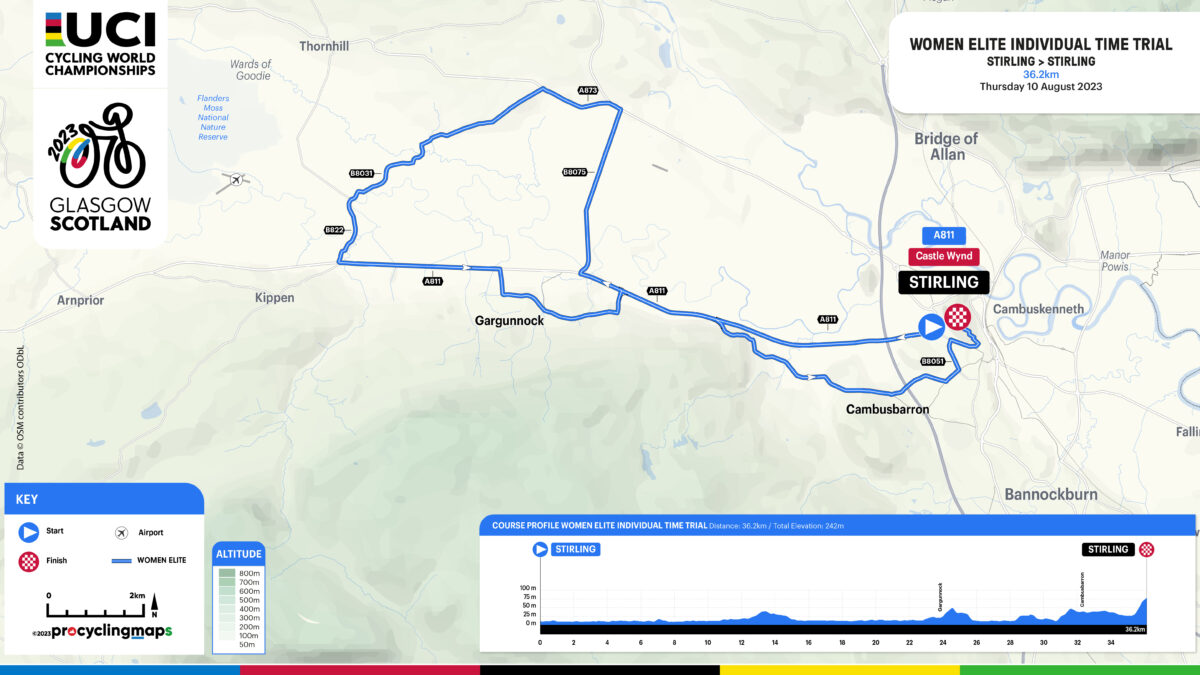1200x675 pixels.
Task: Click the Bridge of Allan label
Action: [x=946, y=146]
